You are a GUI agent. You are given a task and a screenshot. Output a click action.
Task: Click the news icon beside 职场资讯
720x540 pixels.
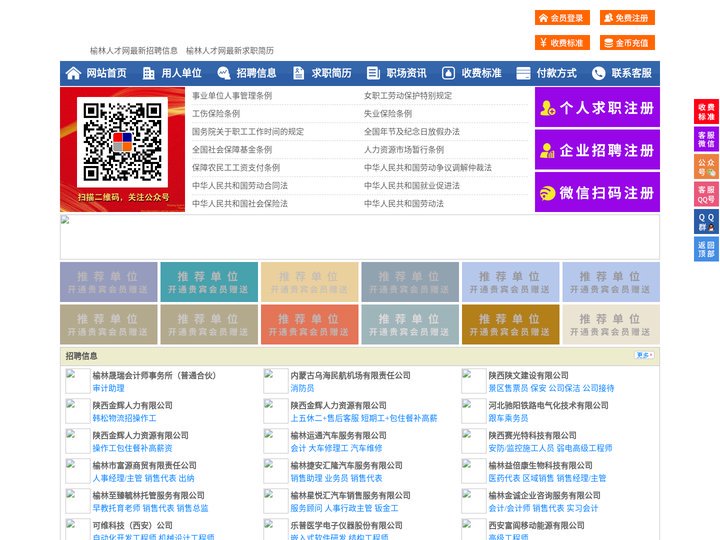373,73
